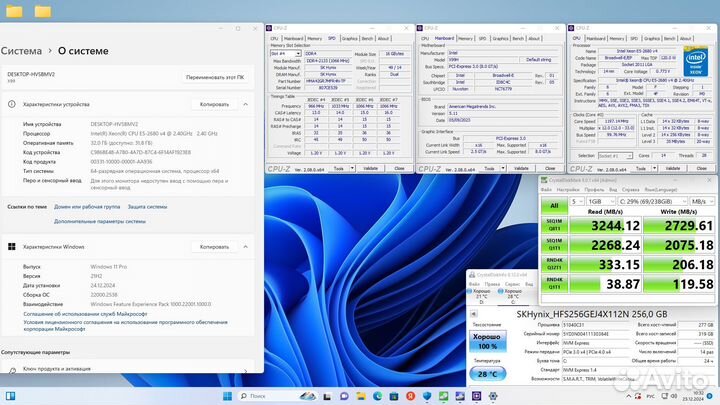720x405 pixels.
Task: Open Tools dropdown arrow in SPD window
Action: coord(352,169)
